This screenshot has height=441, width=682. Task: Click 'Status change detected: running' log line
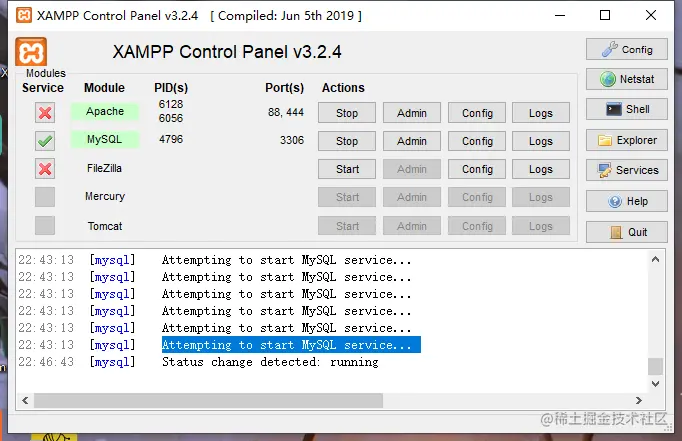[x=270, y=362]
